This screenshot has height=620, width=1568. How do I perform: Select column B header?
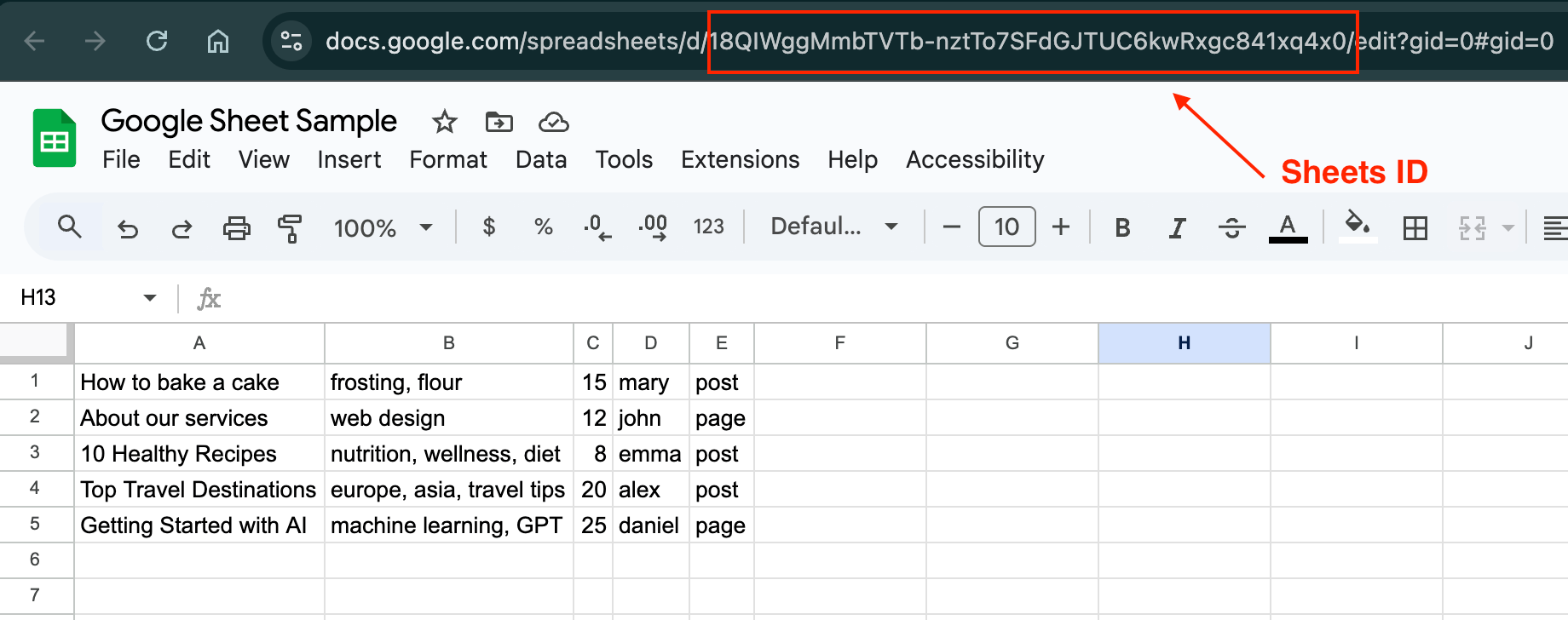coord(448,342)
